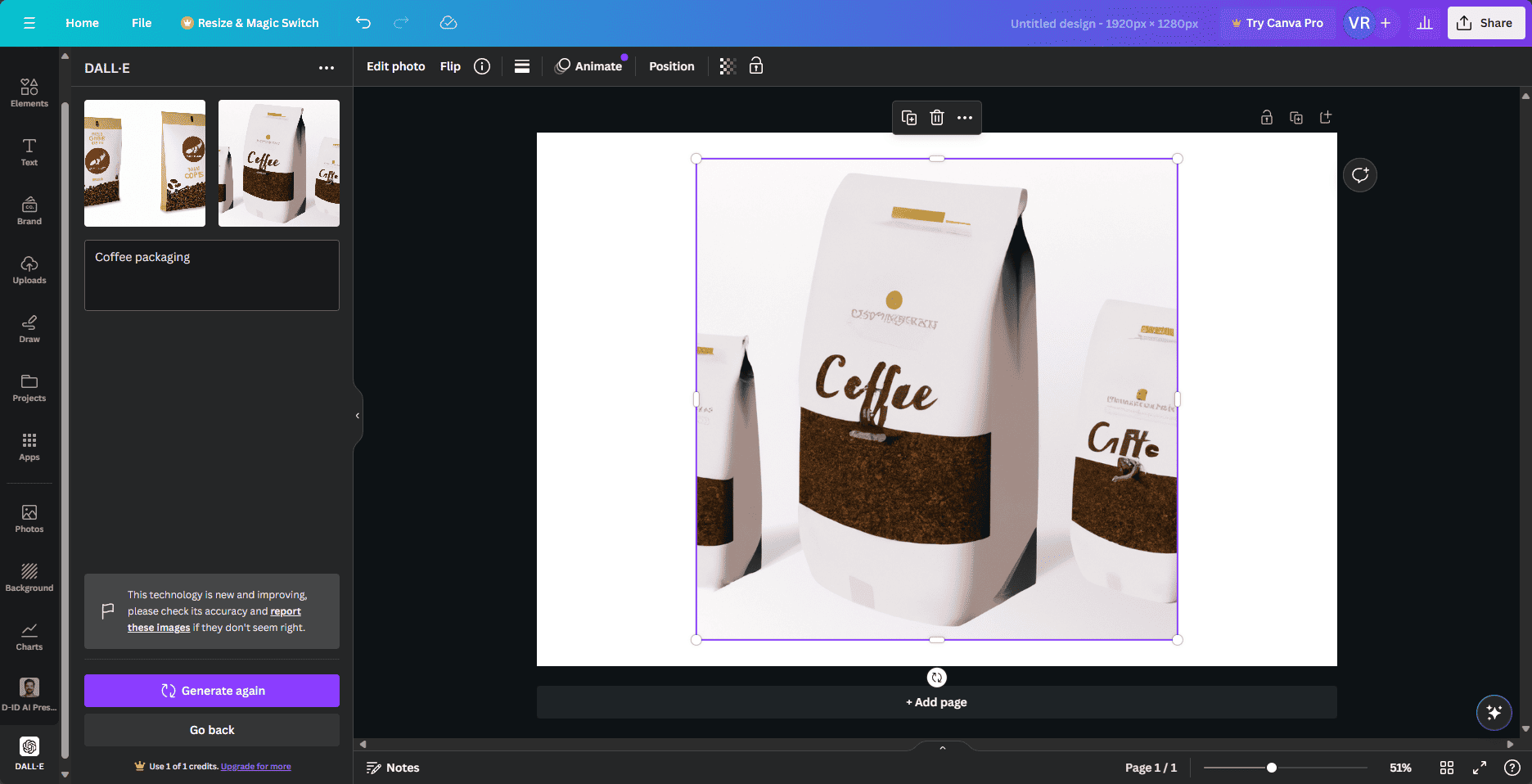Open the Flip options

click(450, 66)
